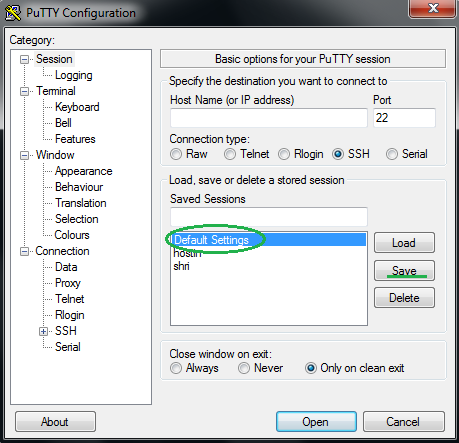This screenshot has height=443, width=459.
Task: Collapse the Window category node
Action: 24,155
